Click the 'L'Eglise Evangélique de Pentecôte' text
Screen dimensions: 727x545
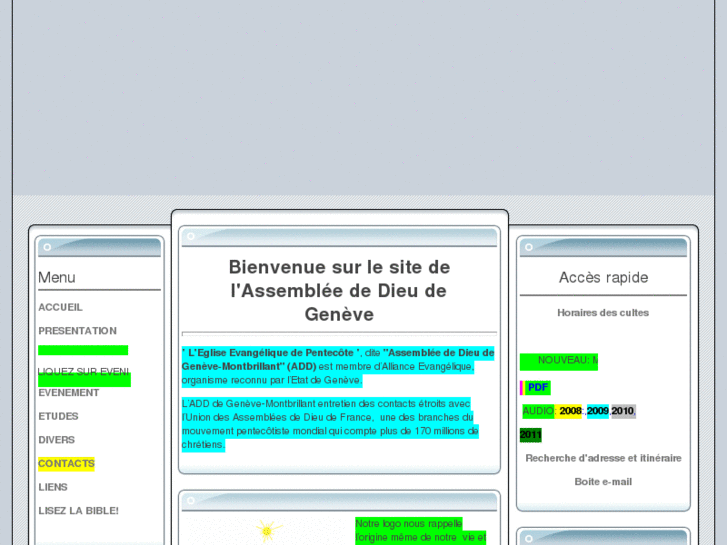point(271,353)
